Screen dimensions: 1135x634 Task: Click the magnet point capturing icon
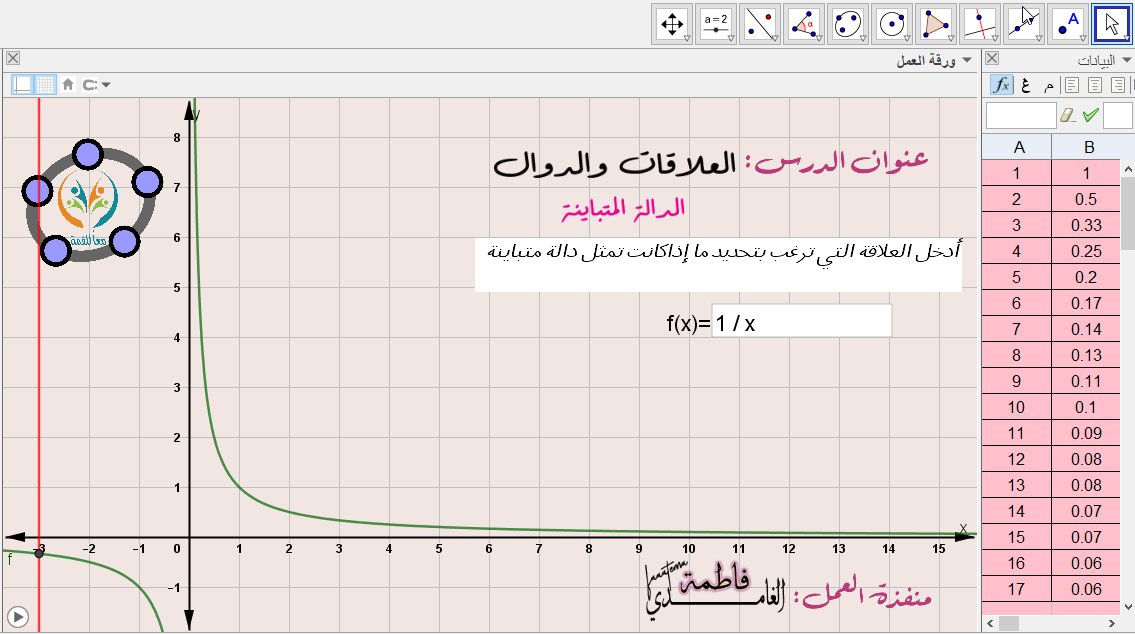[90, 85]
